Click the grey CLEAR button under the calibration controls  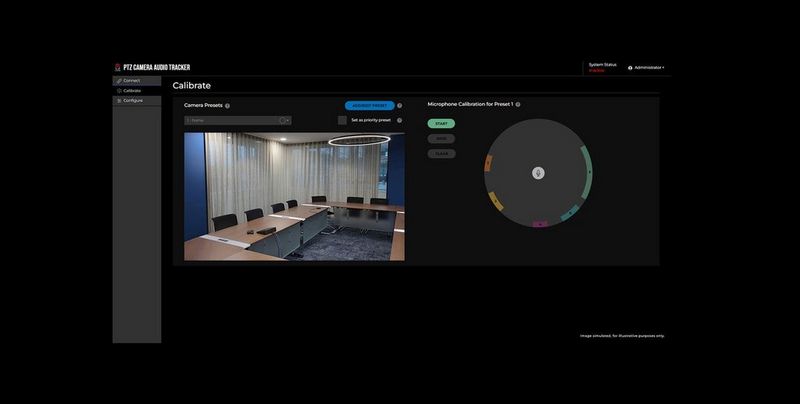[x=441, y=154]
